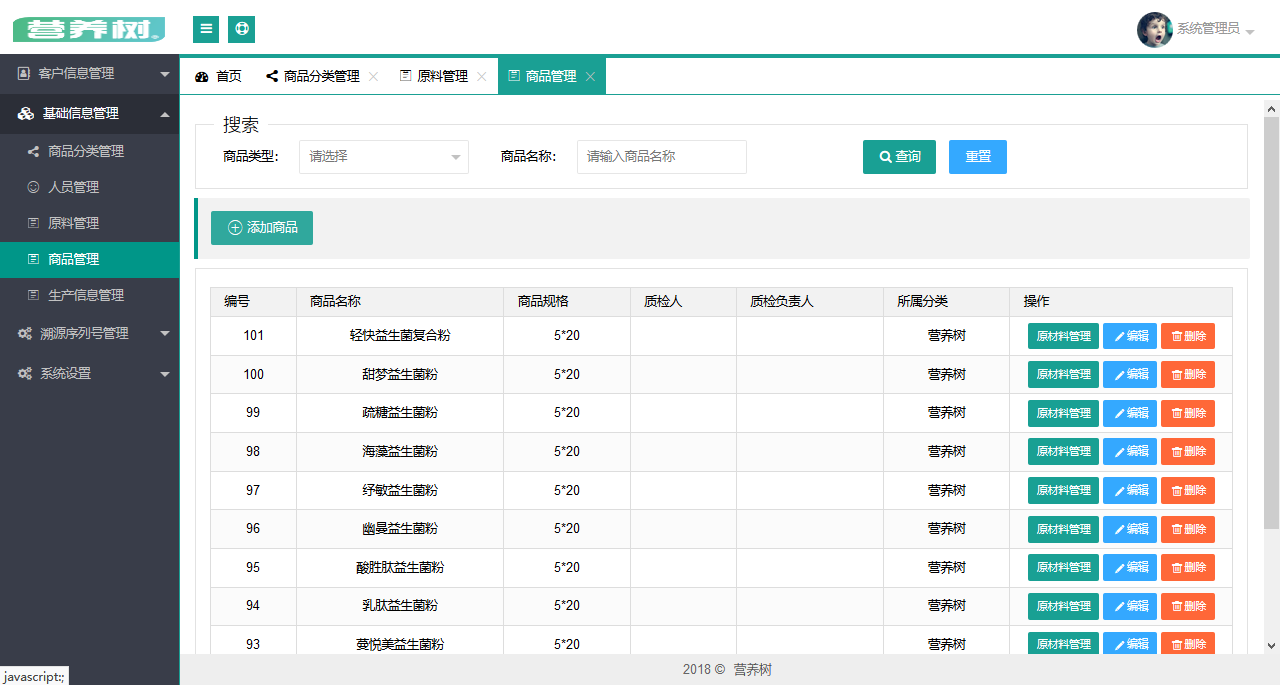This screenshot has width=1280, height=685.
Task: Close the 商品管理 tab
Action: pyautogui.click(x=591, y=77)
